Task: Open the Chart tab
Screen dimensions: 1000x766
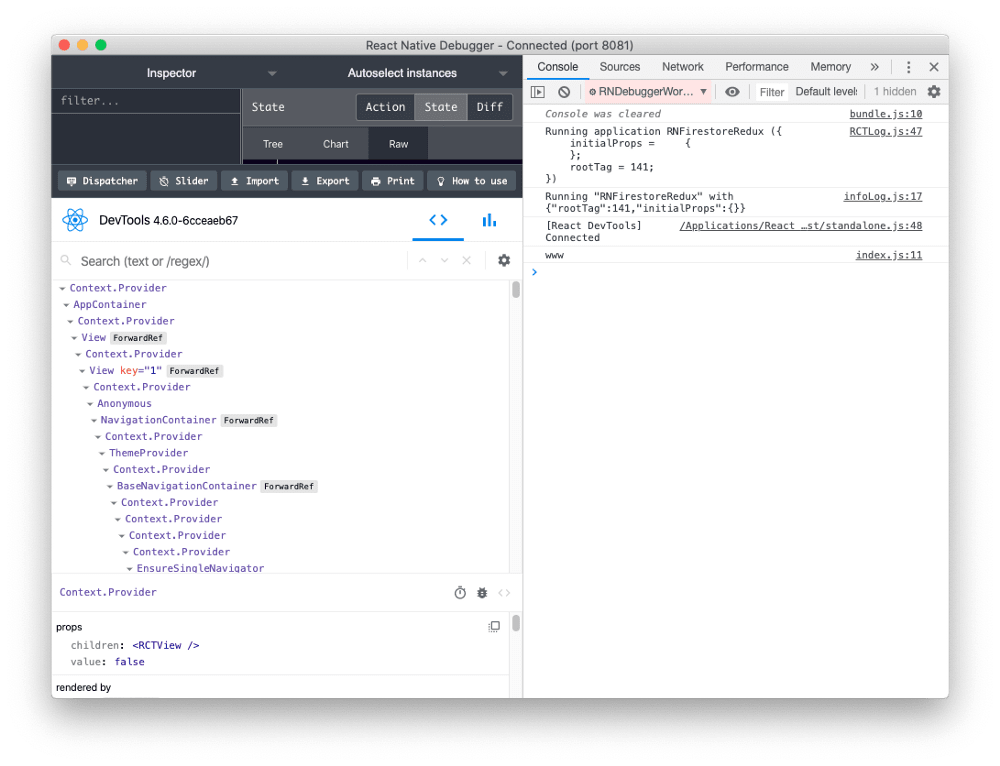Action: [336, 144]
